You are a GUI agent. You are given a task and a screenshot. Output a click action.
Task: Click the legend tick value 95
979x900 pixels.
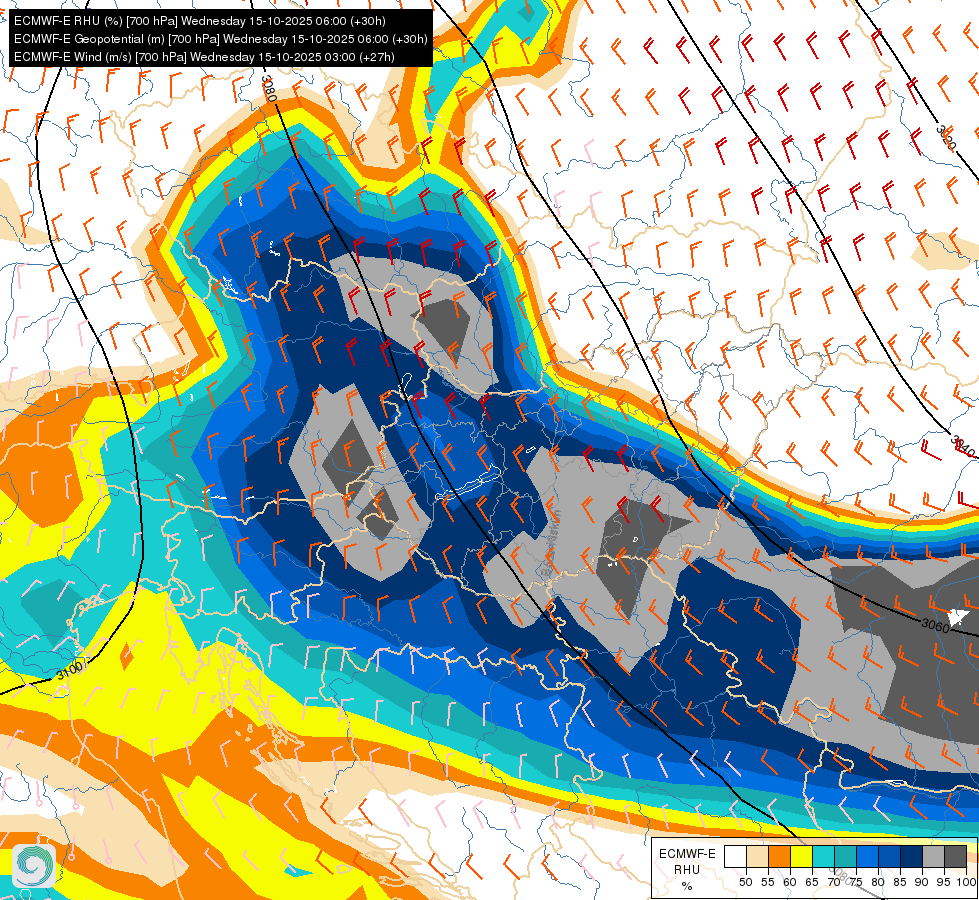point(944,883)
